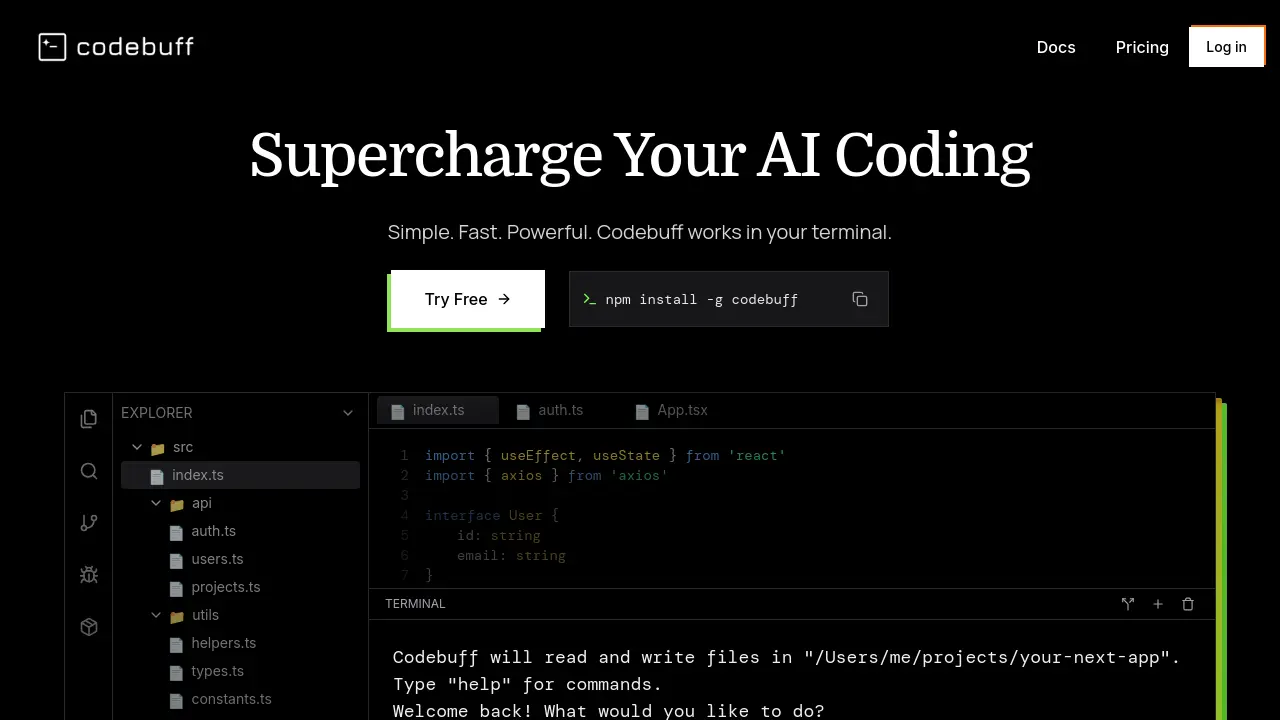Click the api folder icon

pos(177,504)
